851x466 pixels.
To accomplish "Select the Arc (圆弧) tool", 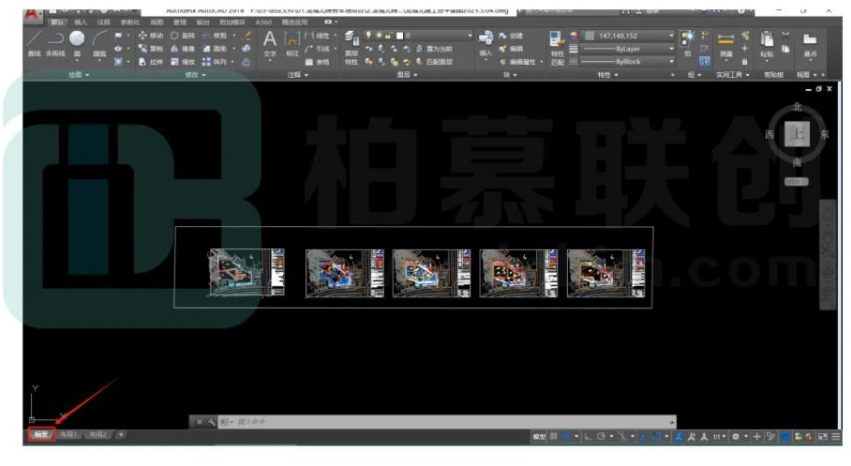I will (99, 43).
